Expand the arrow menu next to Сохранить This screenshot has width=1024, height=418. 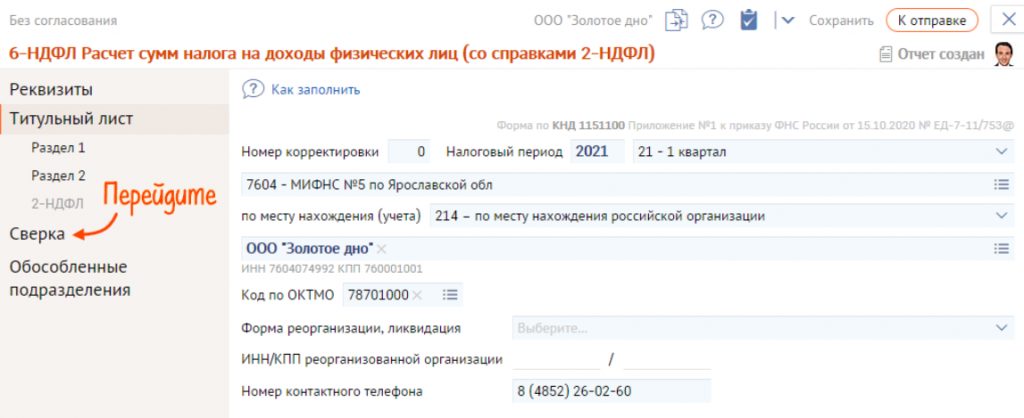pyautogui.click(x=787, y=20)
